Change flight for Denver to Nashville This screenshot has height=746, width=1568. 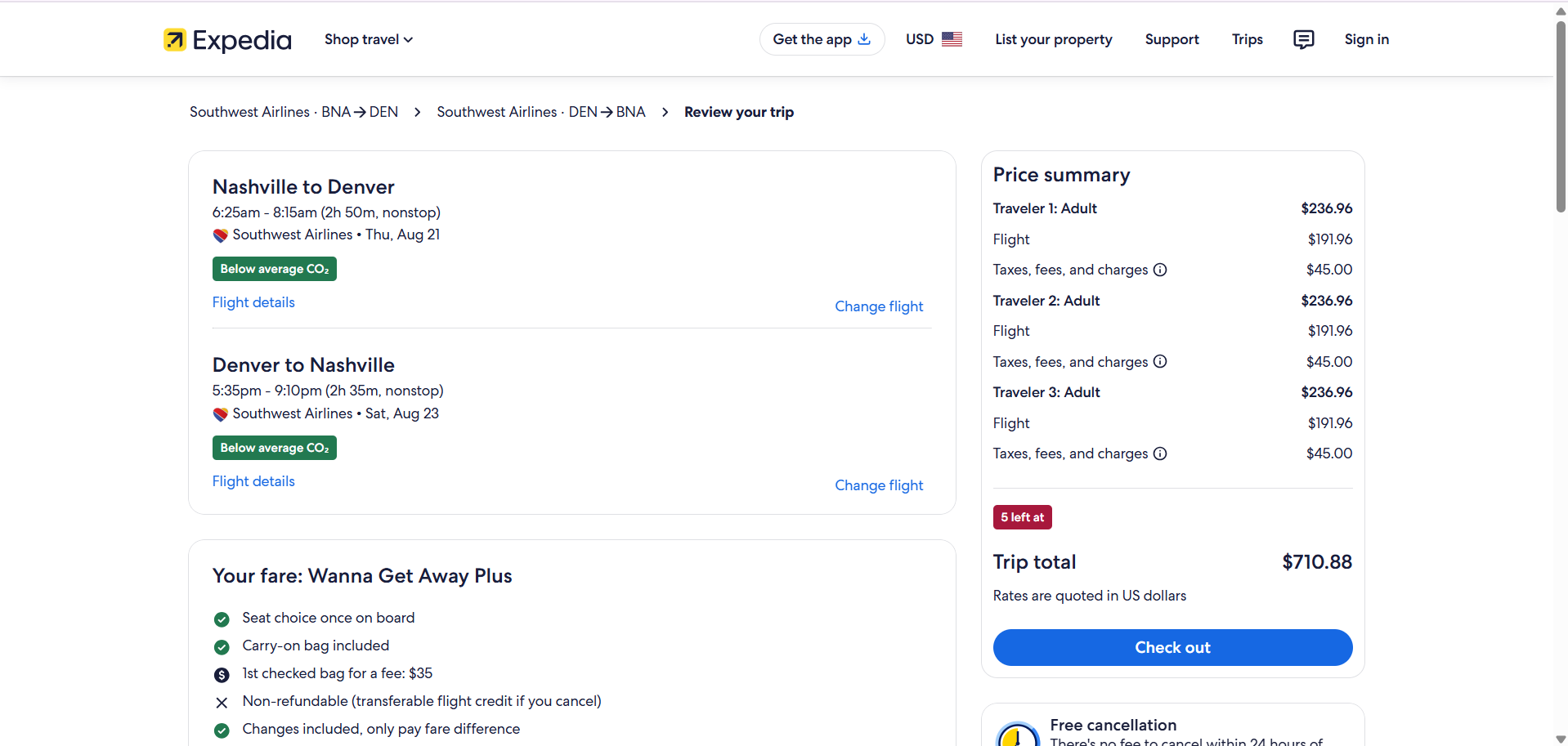coord(879,485)
